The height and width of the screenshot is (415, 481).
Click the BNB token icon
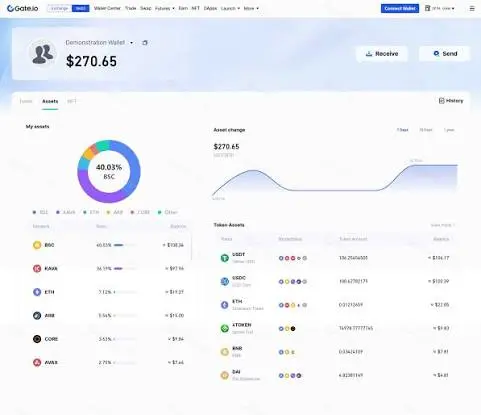click(225, 352)
